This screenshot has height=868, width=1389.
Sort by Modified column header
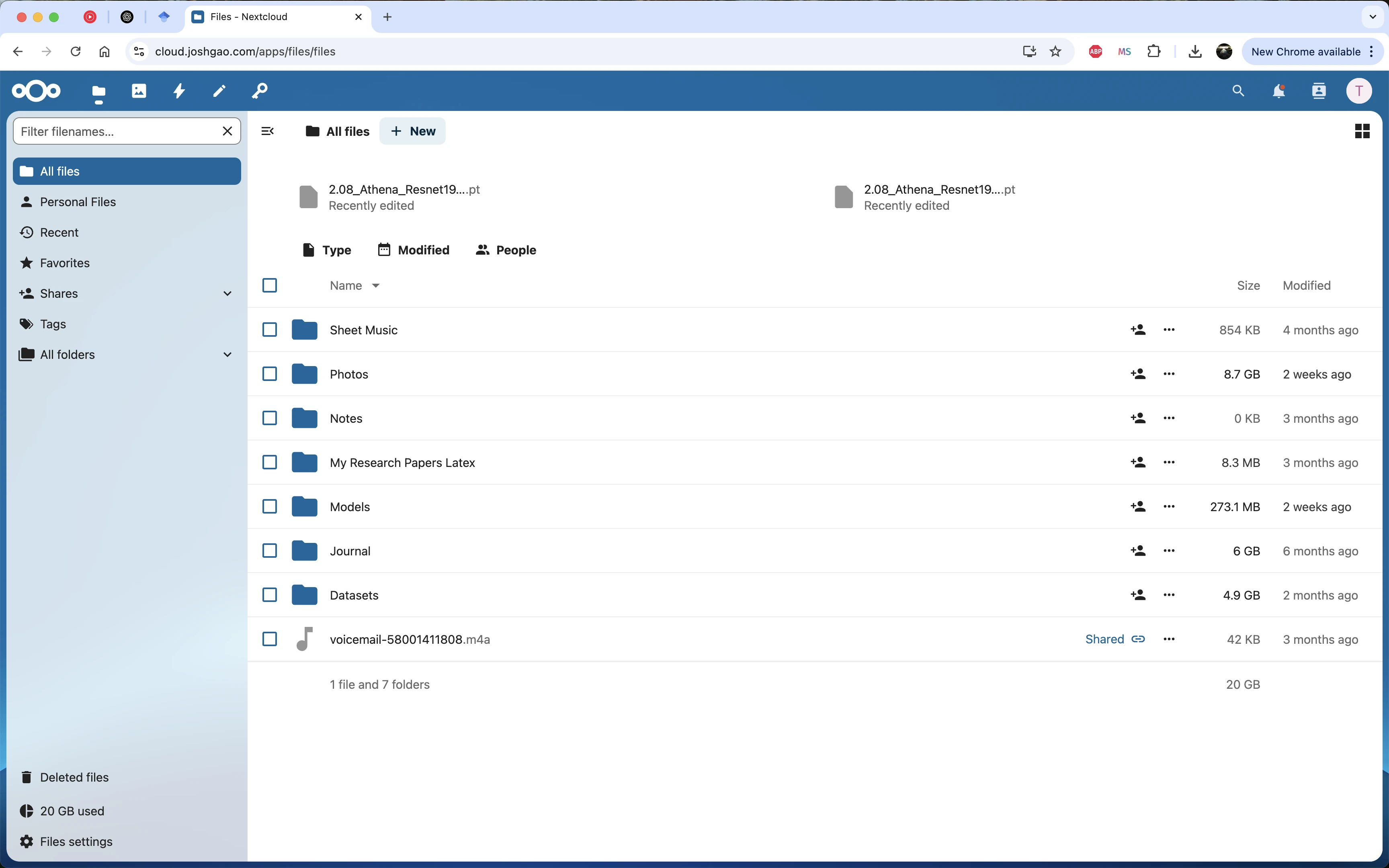point(1306,286)
